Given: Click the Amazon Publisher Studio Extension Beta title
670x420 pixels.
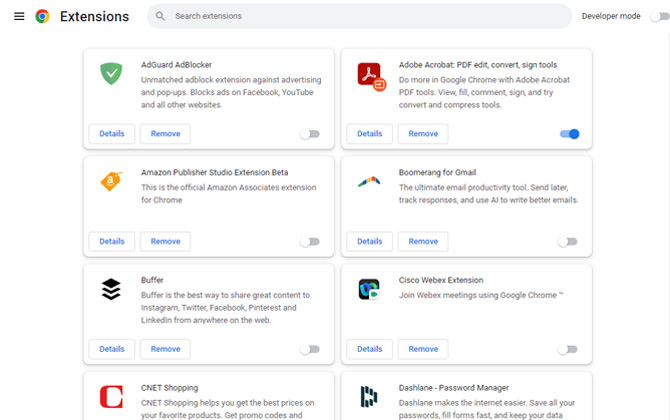Looking at the screenshot, I should click(215, 173).
